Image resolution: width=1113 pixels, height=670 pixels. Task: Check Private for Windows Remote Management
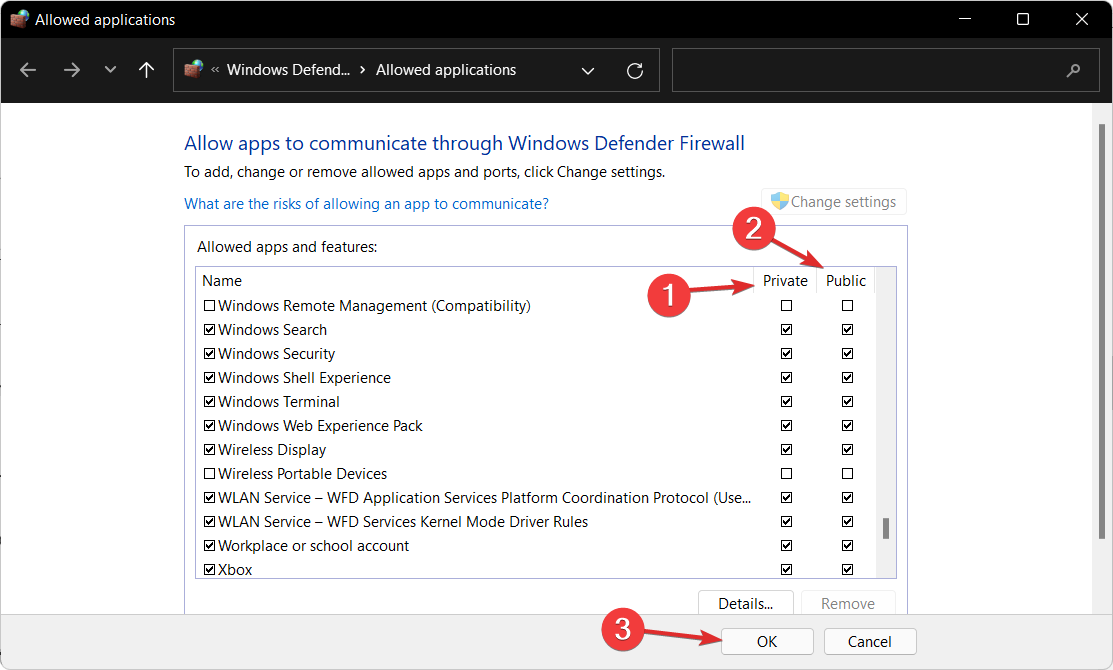pyautogui.click(x=786, y=306)
